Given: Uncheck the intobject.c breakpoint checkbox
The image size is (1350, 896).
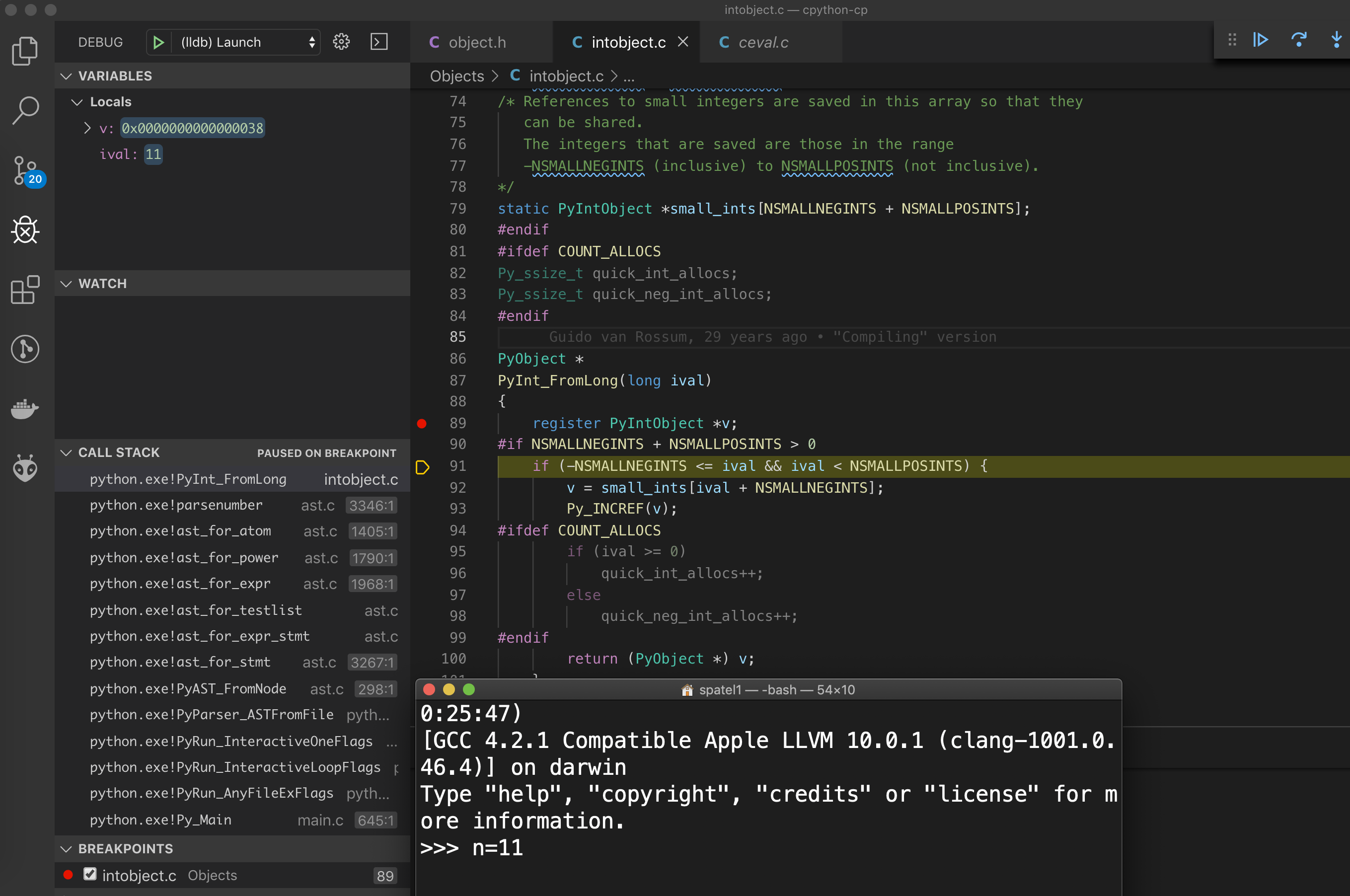Looking at the screenshot, I should 90,874.
